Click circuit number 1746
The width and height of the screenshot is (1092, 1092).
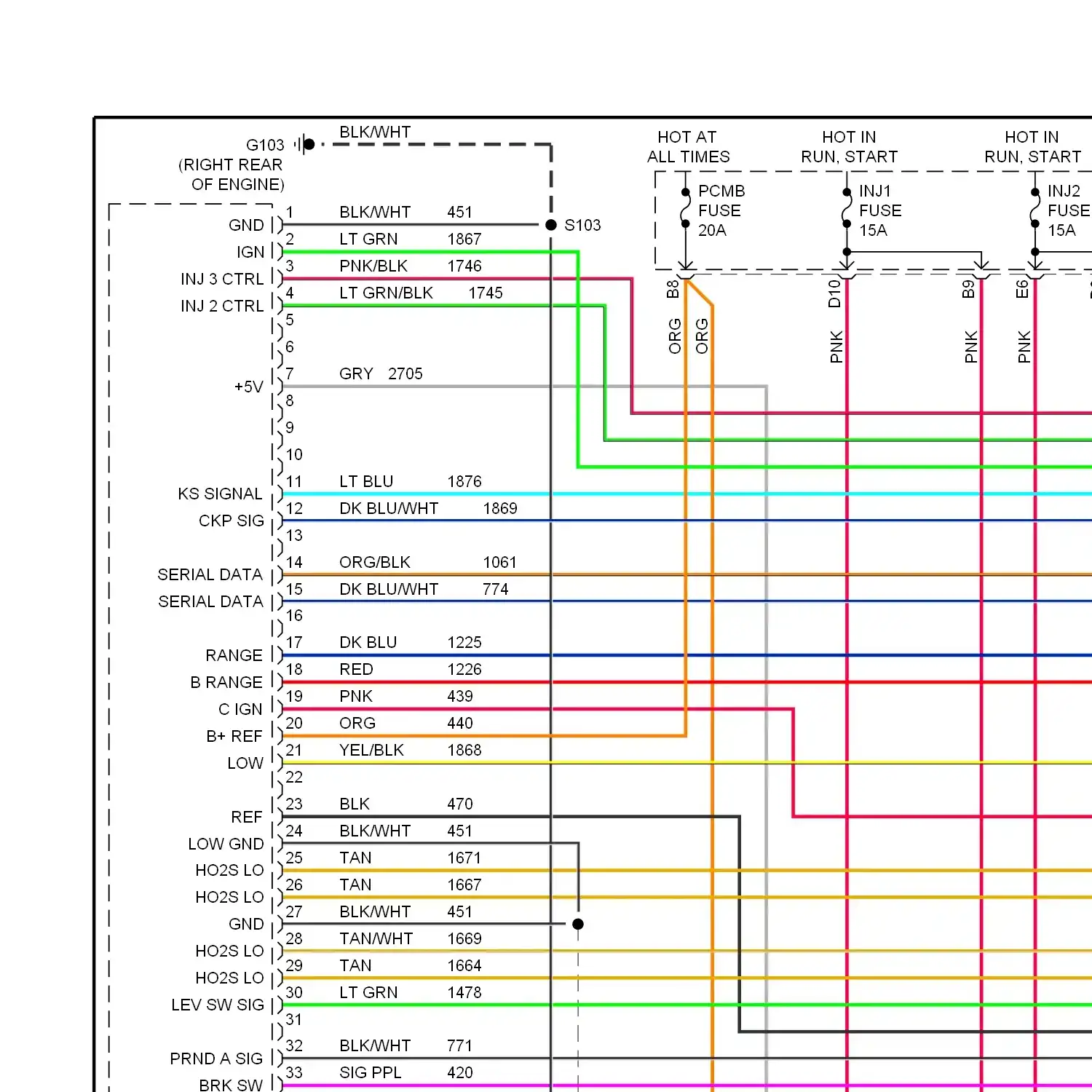tap(464, 266)
